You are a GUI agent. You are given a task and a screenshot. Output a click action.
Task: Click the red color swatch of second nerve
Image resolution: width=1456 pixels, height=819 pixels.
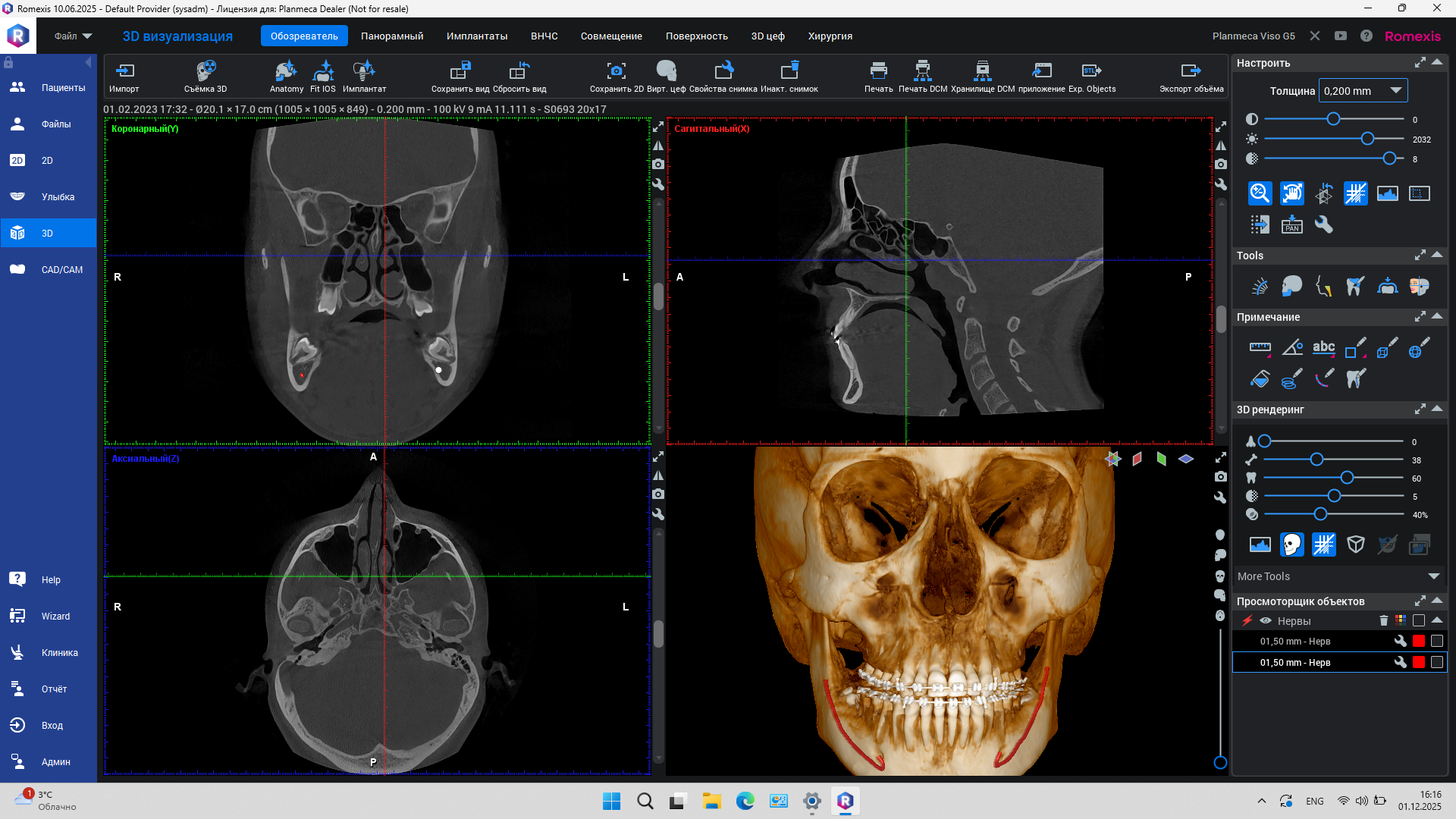(1419, 663)
